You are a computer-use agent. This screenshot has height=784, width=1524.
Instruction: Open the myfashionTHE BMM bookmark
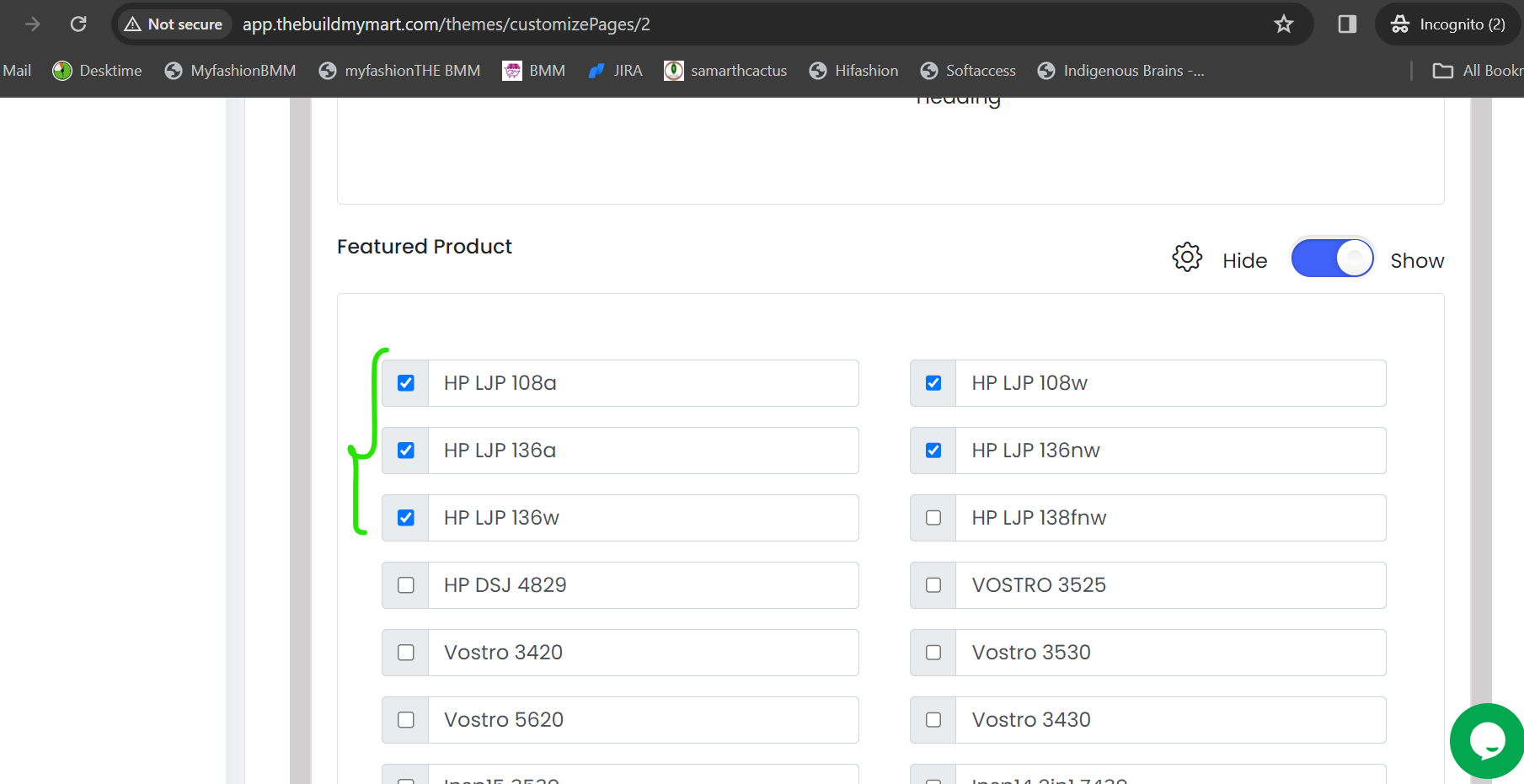[x=399, y=71]
